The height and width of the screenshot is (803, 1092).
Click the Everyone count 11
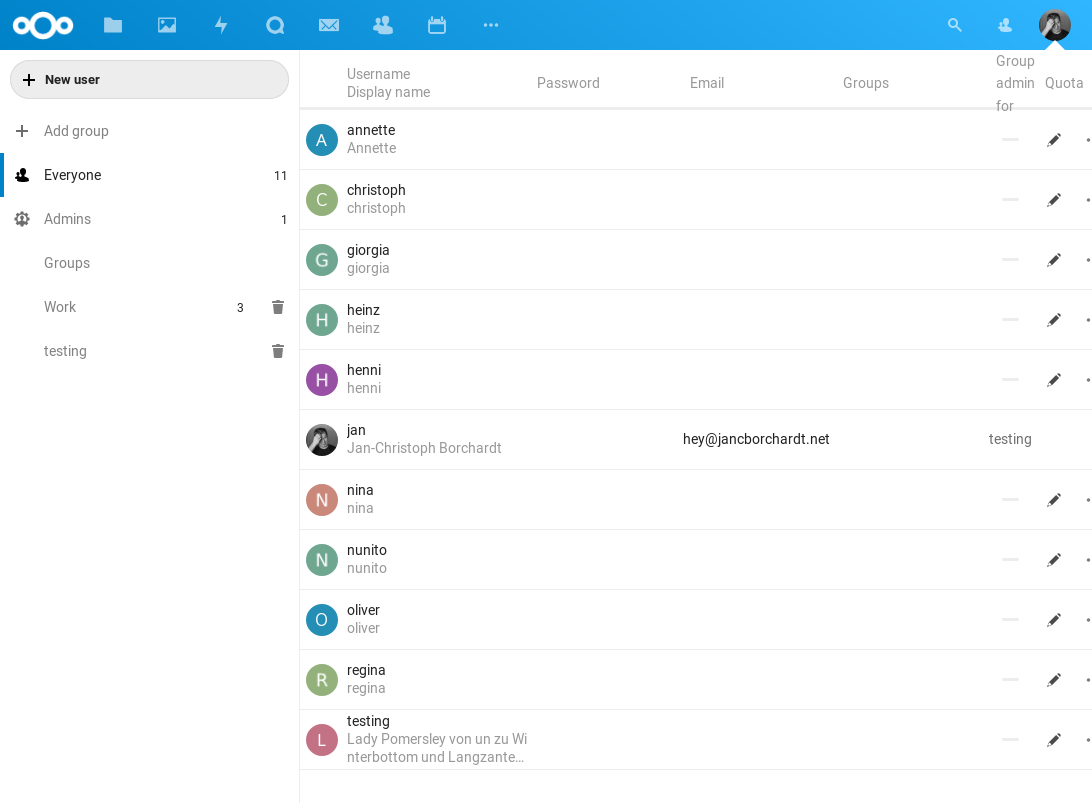[280, 176]
